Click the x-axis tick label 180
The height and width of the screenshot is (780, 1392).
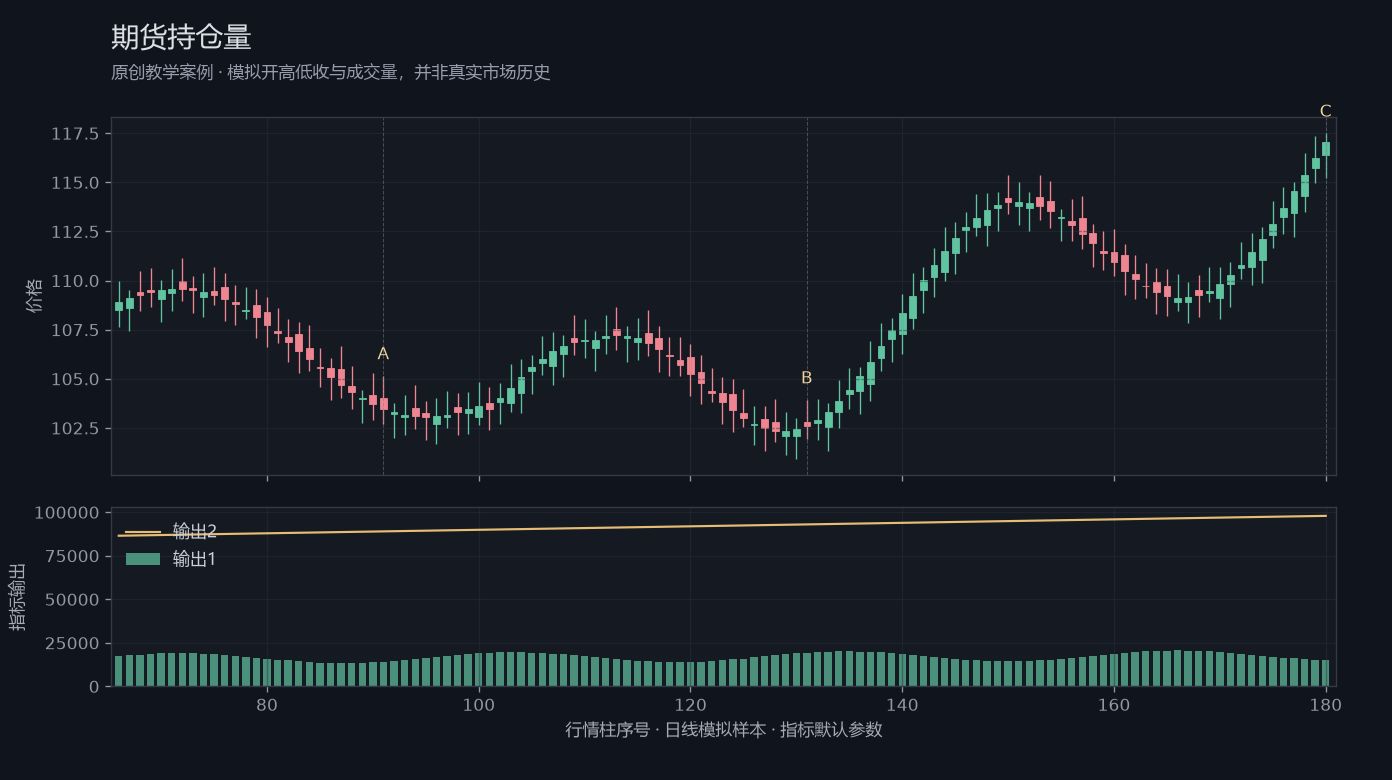pos(1326,704)
